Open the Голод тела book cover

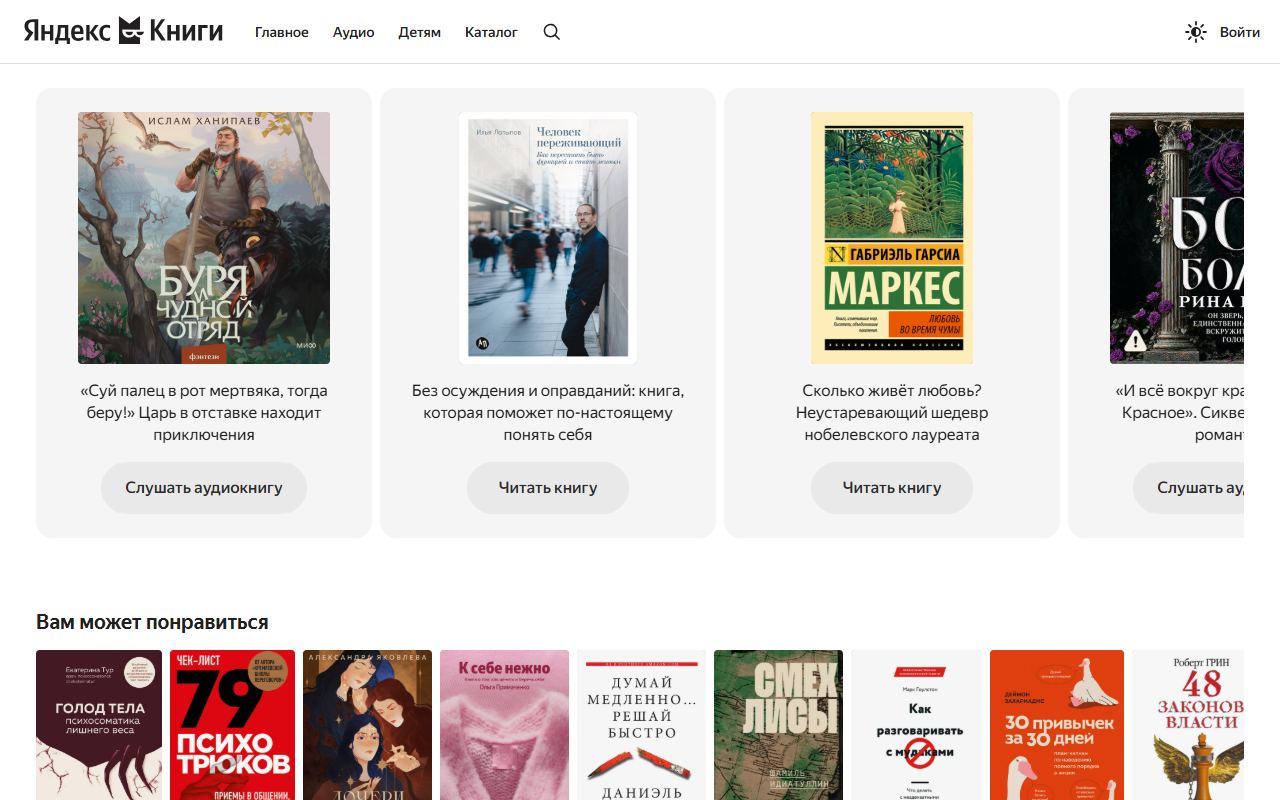99,725
